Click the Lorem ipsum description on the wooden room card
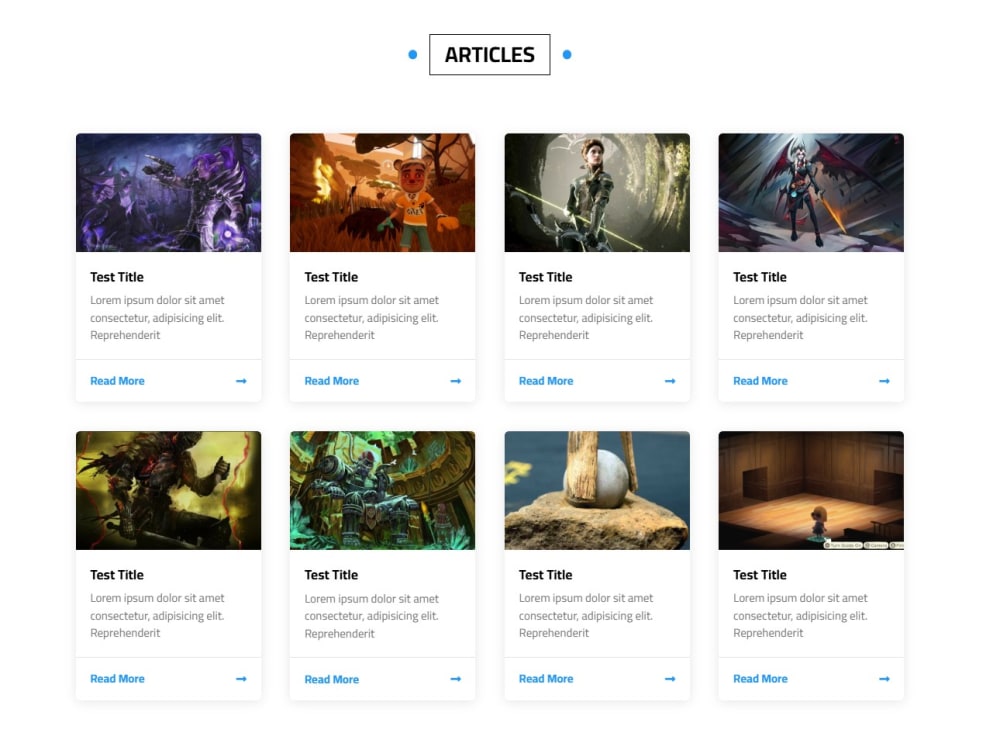1000x750 pixels. pyautogui.click(x=800, y=615)
